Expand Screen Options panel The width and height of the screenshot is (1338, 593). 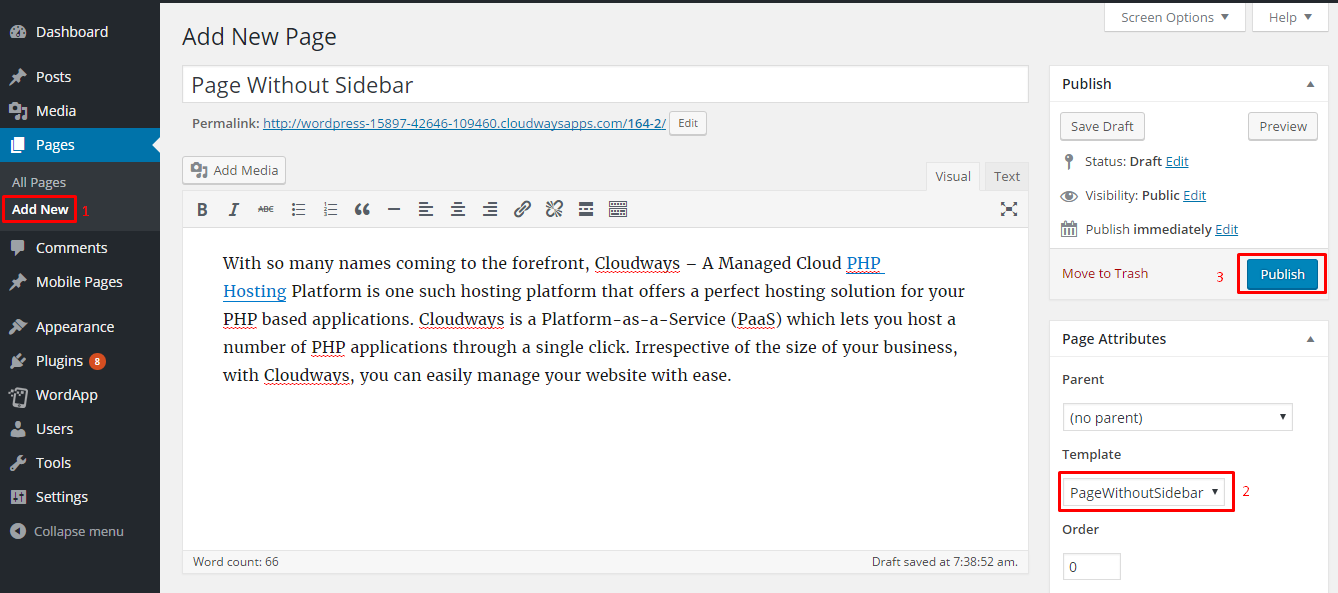point(1175,17)
